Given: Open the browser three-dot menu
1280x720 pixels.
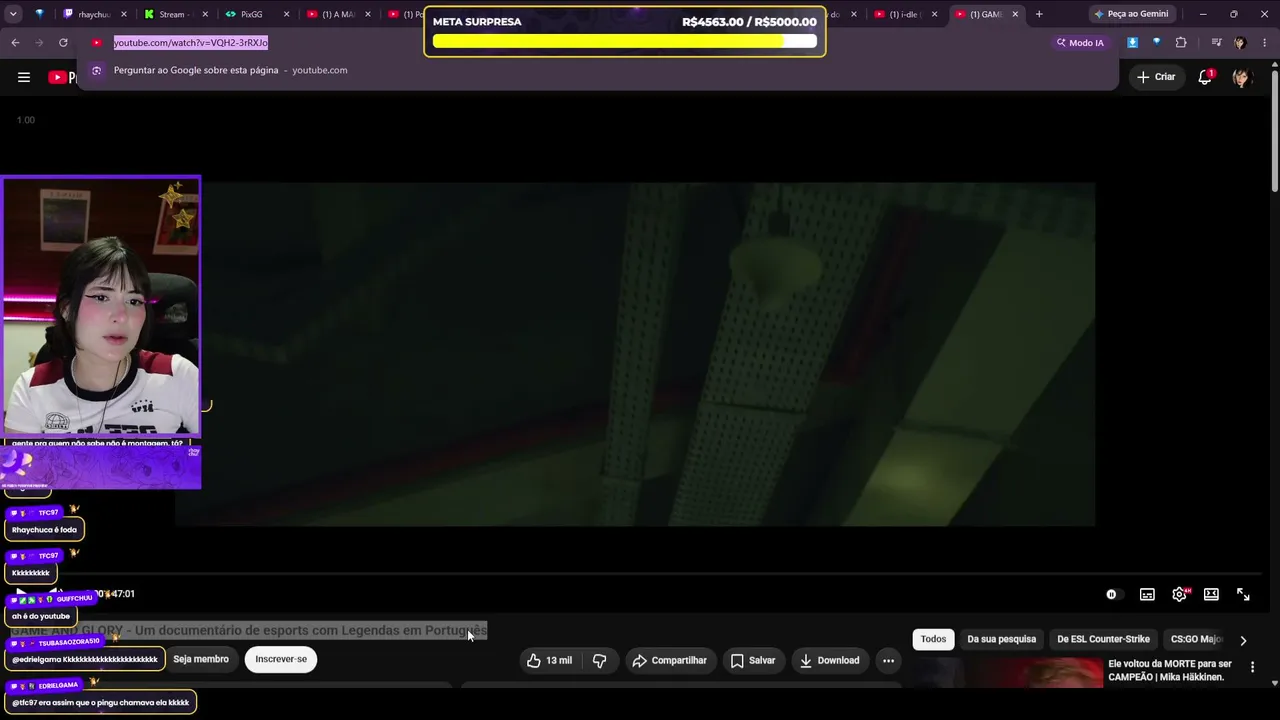Looking at the screenshot, I should click(x=1265, y=43).
